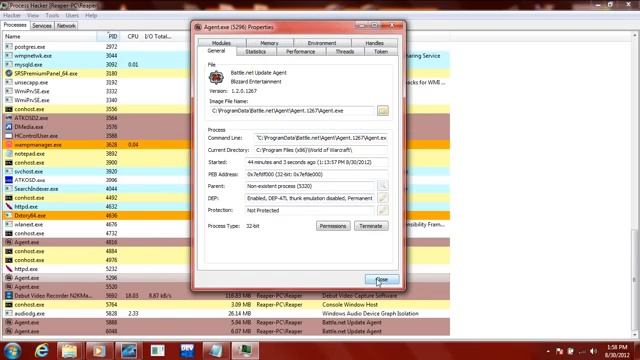Select wmpnetwk.exe row
Viewport: 640px width, 360px height.
226,56
